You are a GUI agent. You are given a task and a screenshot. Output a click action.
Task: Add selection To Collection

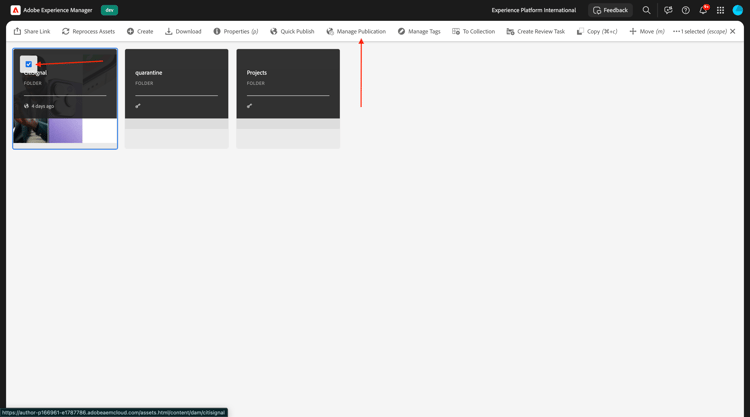pyautogui.click(x=474, y=32)
